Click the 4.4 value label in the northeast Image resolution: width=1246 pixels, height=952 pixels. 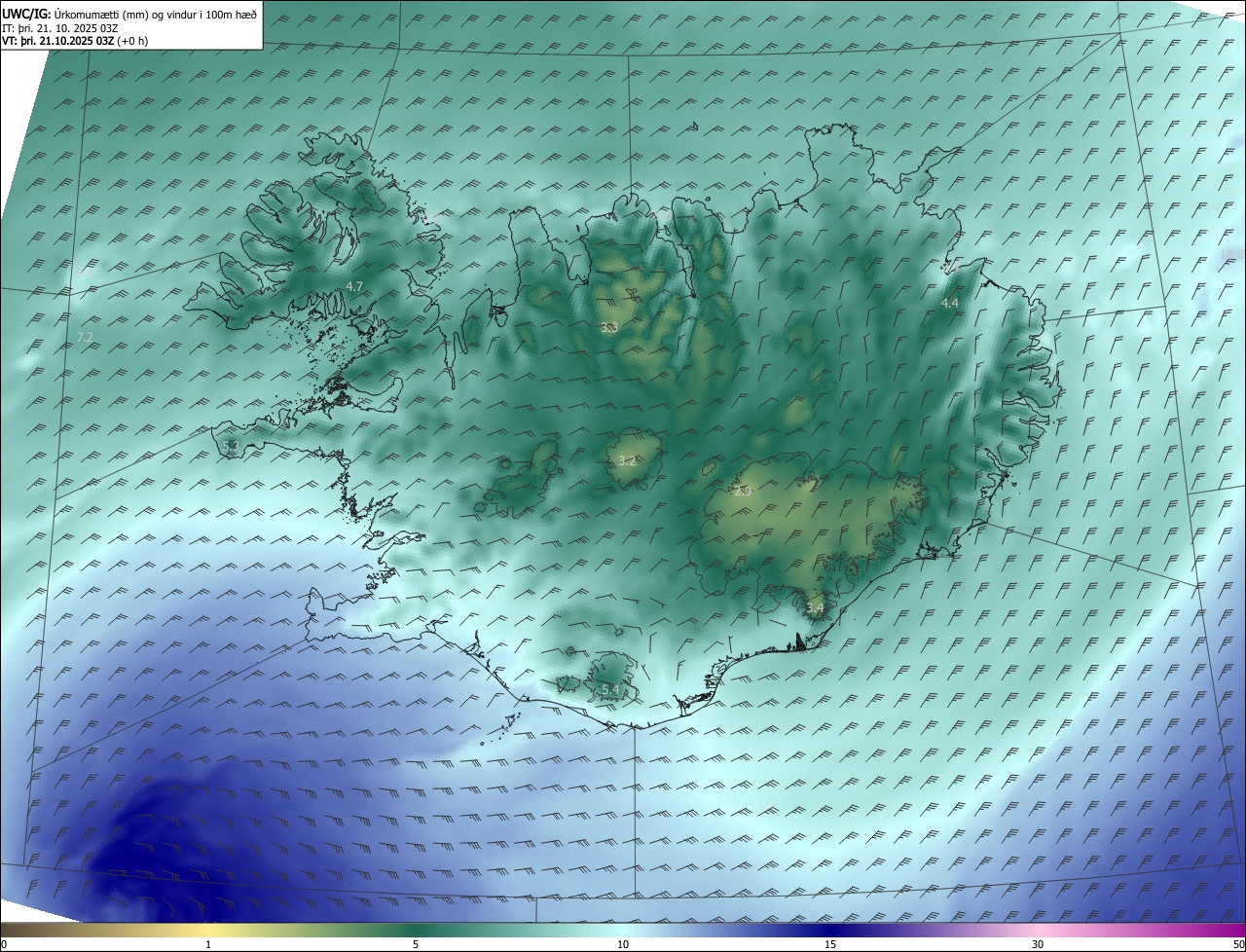coord(950,303)
